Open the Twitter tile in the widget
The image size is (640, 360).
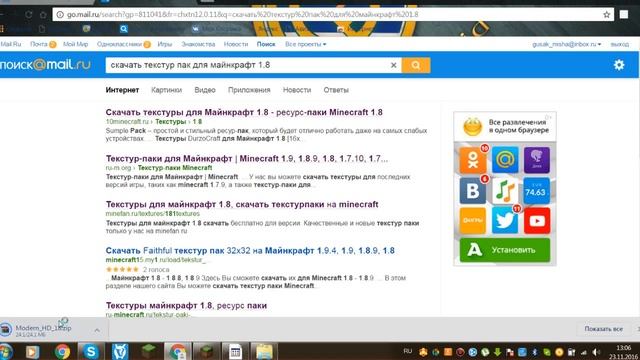505,220
